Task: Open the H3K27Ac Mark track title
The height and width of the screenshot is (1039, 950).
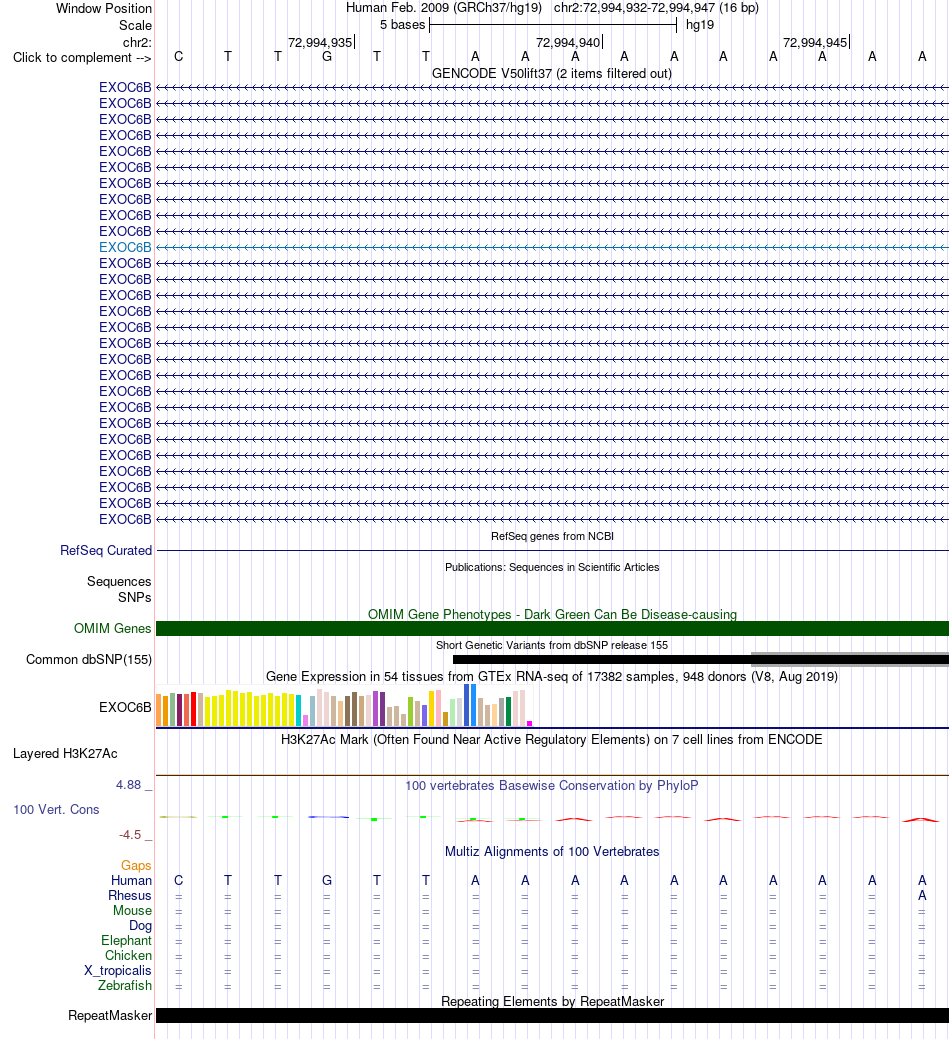Action: 552,739
